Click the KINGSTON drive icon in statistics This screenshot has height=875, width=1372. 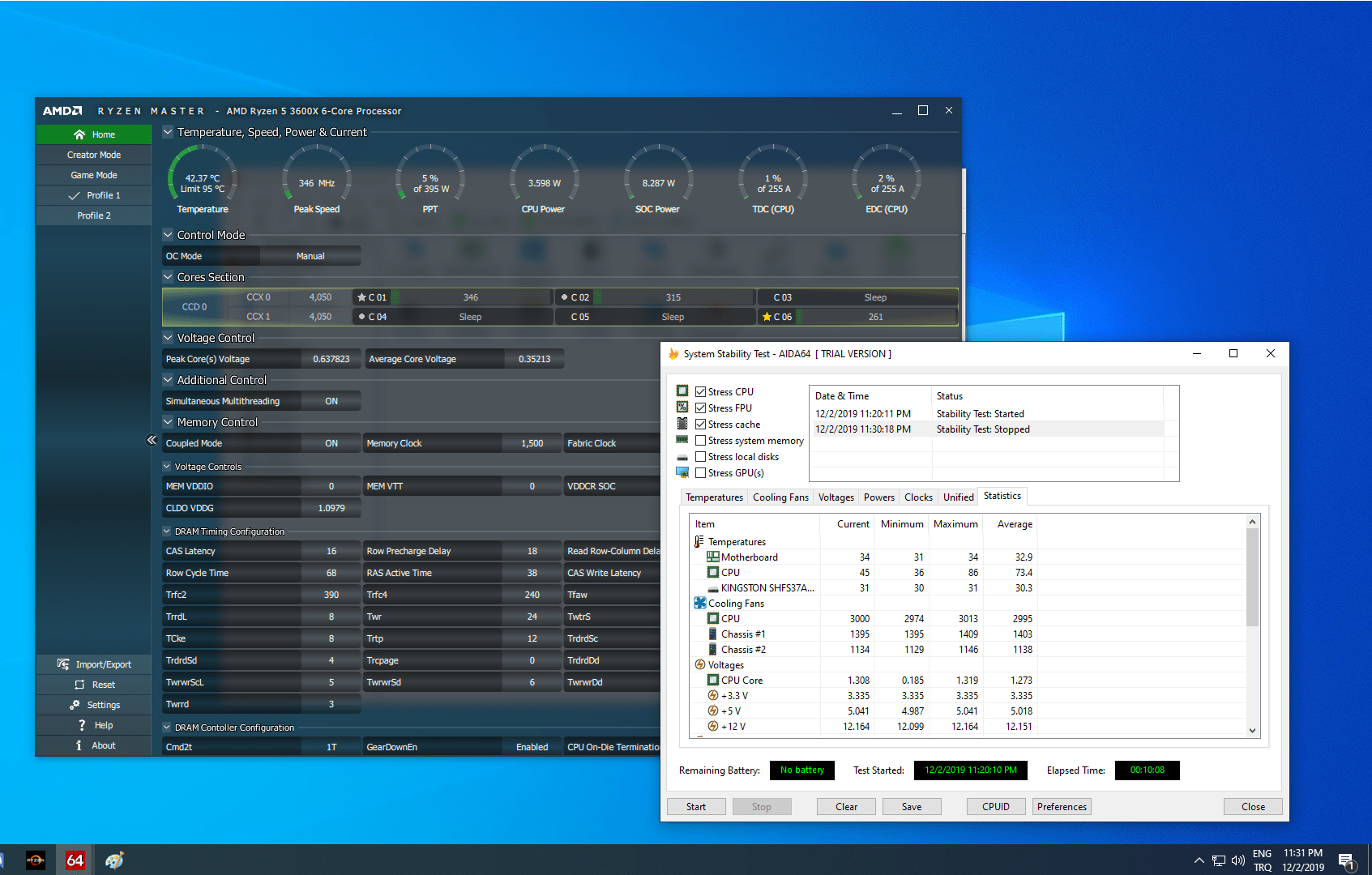point(713,589)
